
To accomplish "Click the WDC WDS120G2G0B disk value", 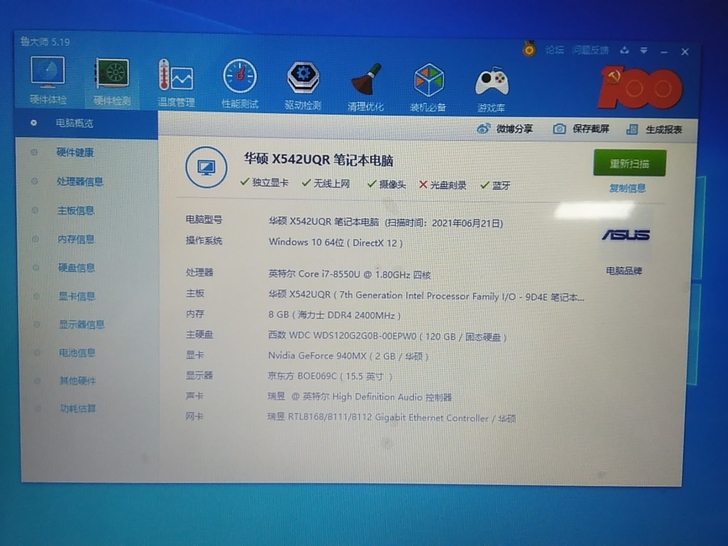I will point(387,336).
